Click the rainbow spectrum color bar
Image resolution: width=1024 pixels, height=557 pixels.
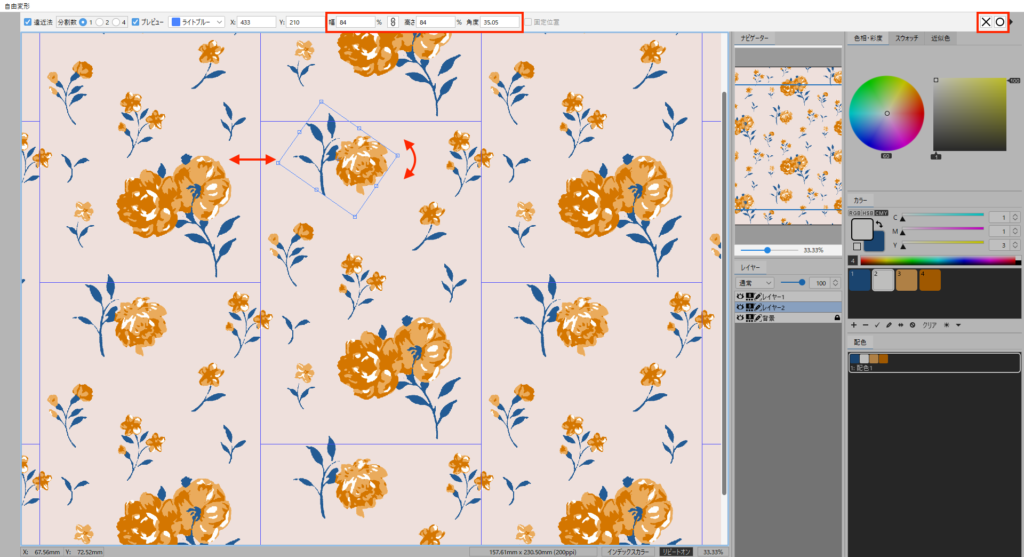click(940, 261)
